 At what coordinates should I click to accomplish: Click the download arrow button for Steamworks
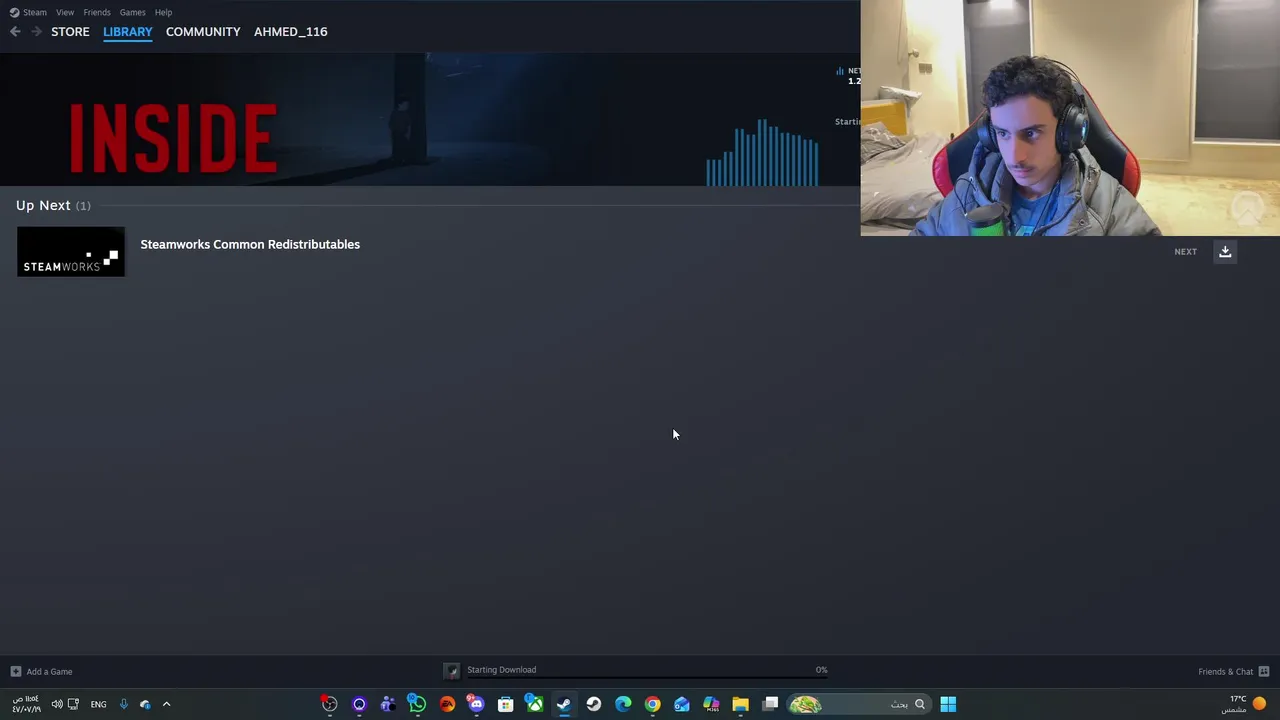pyautogui.click(x=1225, y=252)
